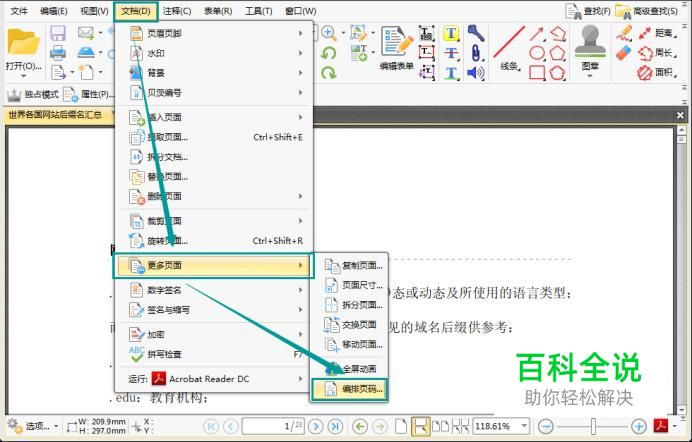Viewport: 692px width, 442px height.
Task: Click the 查找(F) find button
Action: pos(588,11)
